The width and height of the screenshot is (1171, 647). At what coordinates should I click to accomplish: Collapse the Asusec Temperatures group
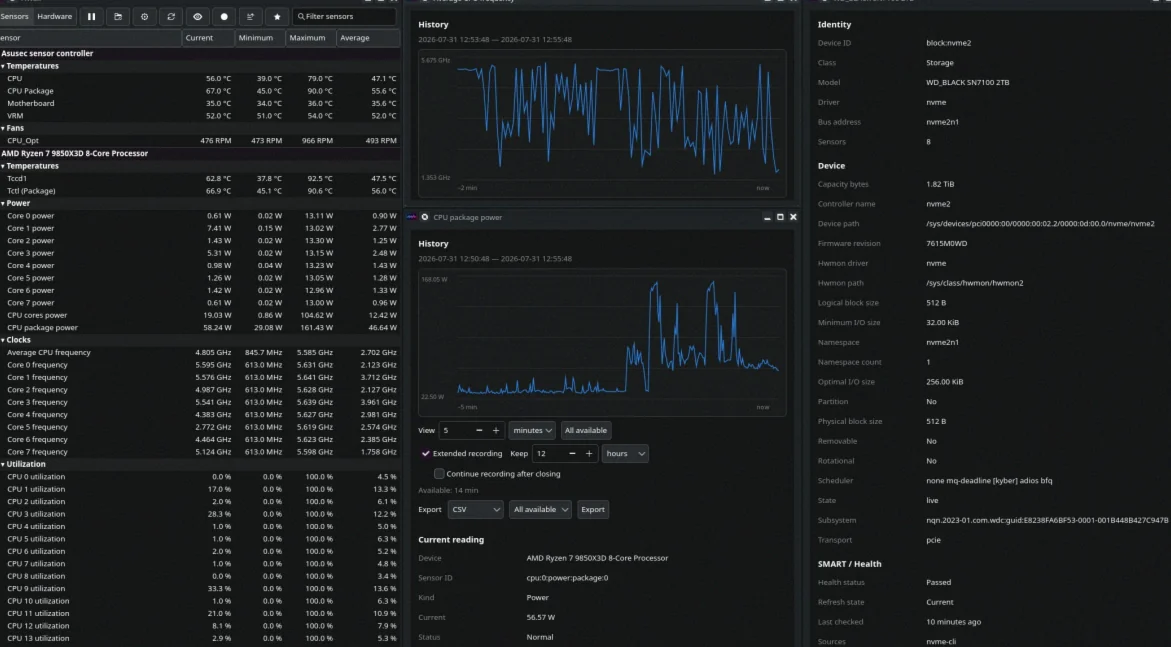[x=3, y=66]
